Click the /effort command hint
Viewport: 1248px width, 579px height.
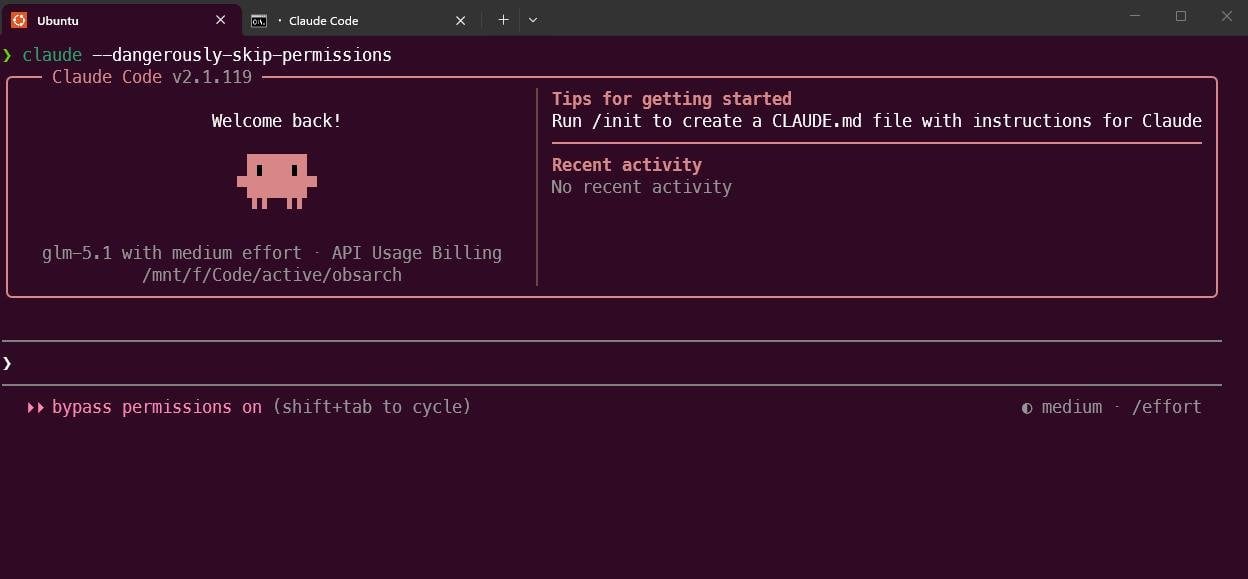tap(1167, 407)
